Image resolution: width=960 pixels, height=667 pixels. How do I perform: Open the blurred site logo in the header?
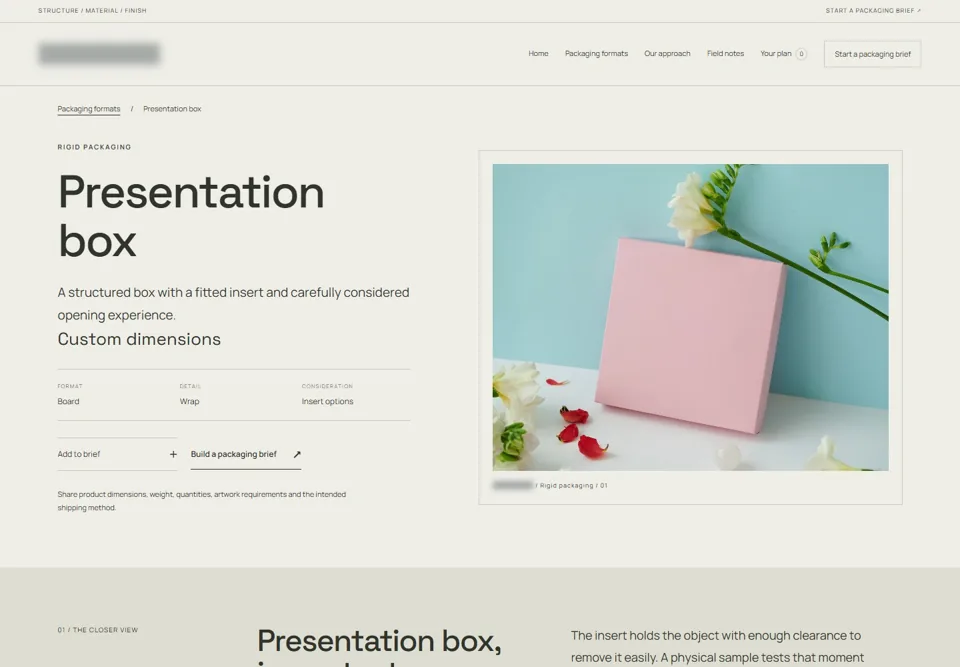coord(99,54)
